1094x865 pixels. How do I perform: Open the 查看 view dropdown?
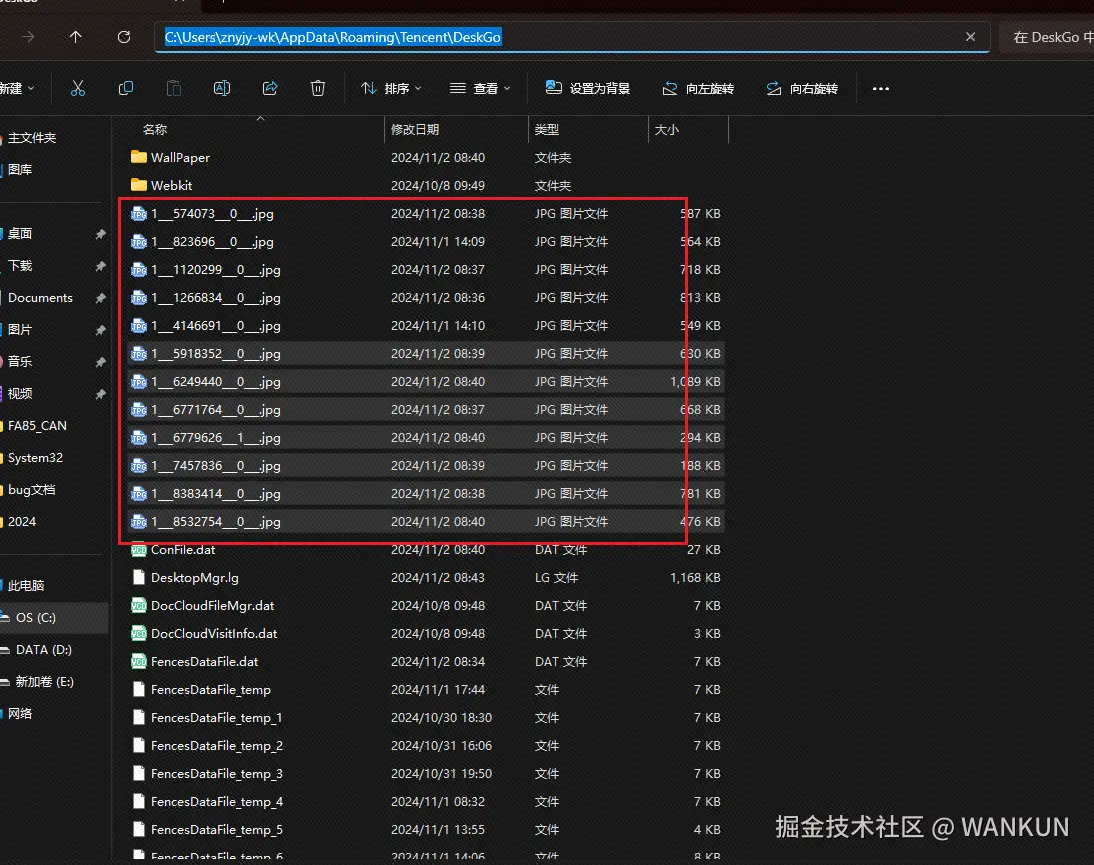pyautogui.click(x=480, y=89)
